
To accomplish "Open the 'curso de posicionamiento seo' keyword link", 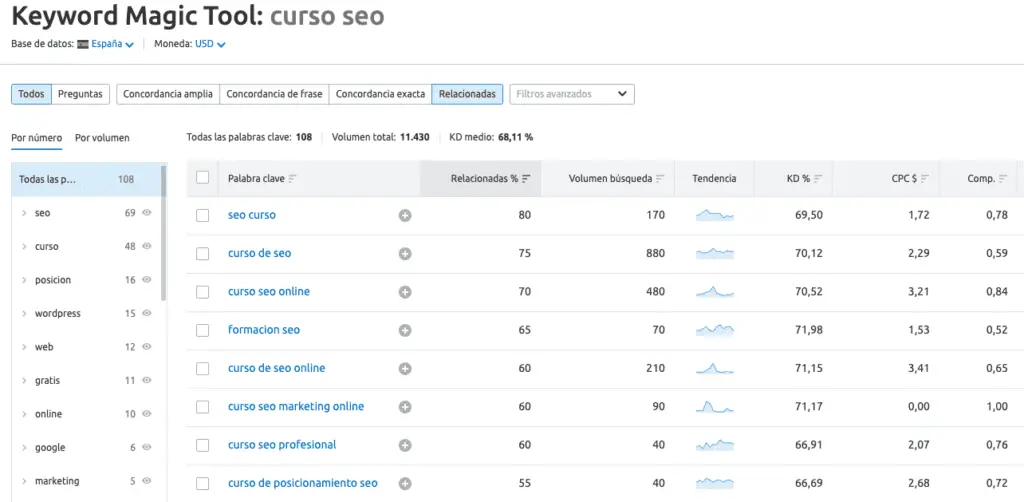I will (302, 483).
